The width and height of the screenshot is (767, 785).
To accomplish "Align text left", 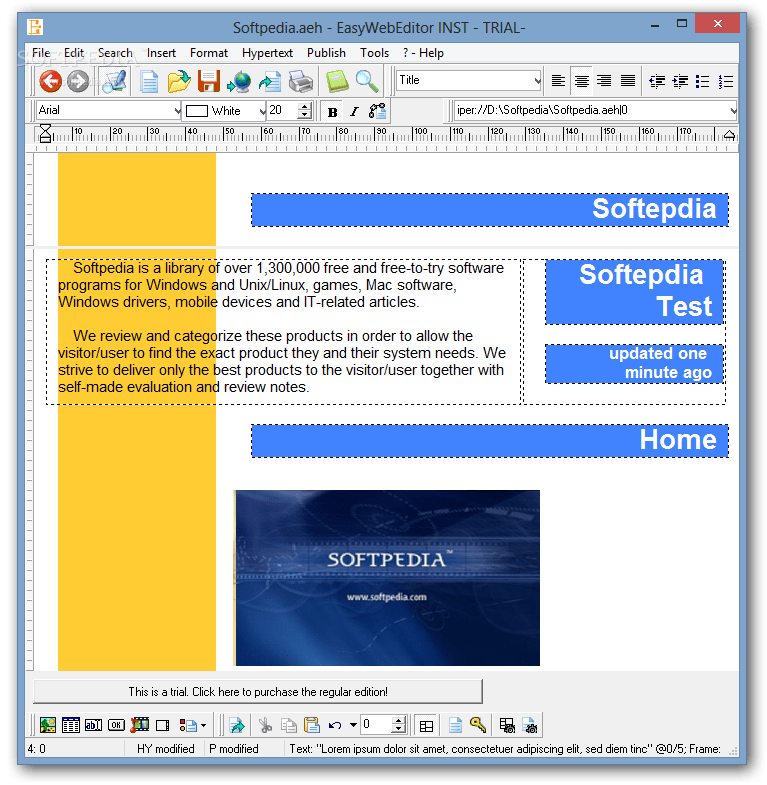I will (558, 81).
